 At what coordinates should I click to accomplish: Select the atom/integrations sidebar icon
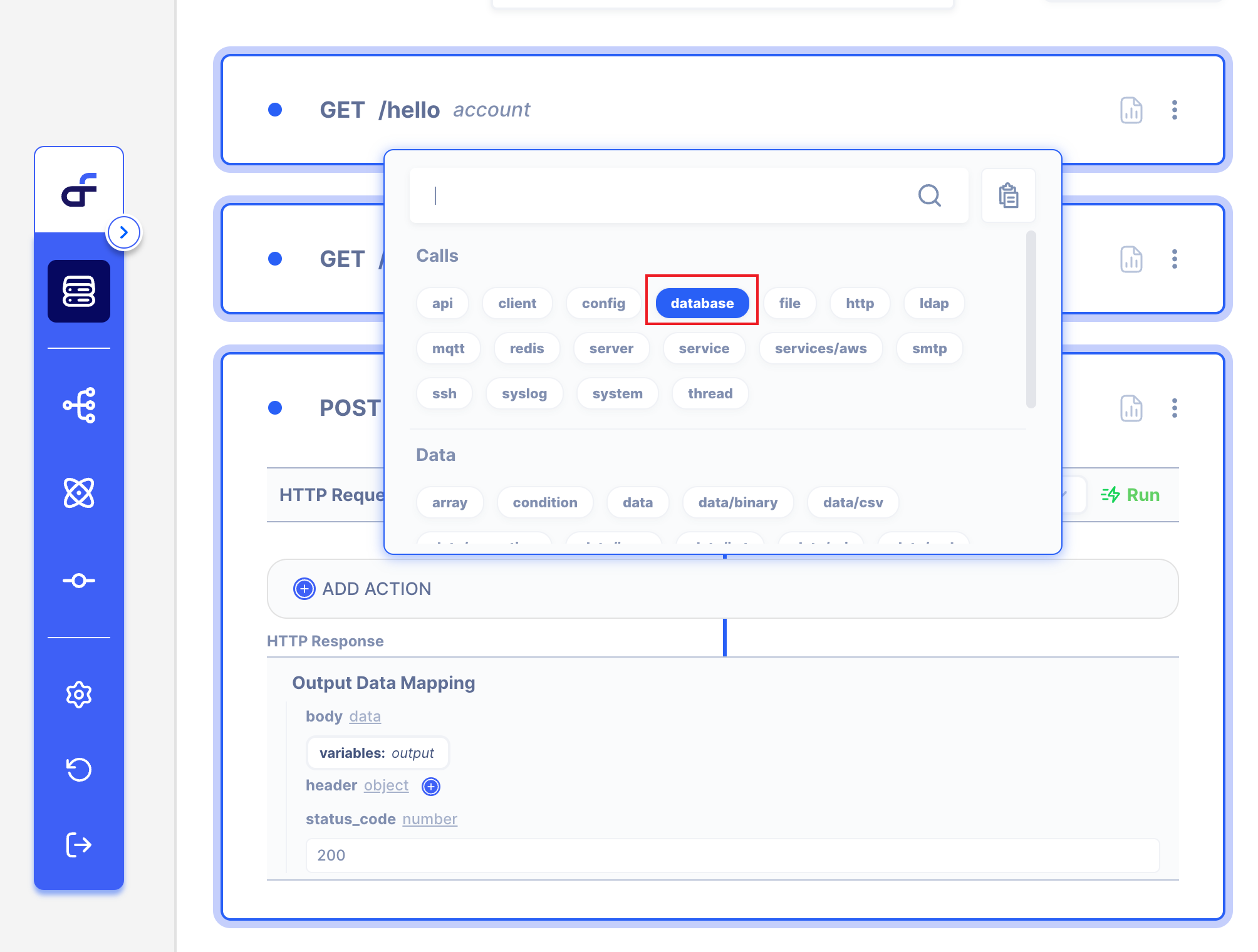pos(78,495)
